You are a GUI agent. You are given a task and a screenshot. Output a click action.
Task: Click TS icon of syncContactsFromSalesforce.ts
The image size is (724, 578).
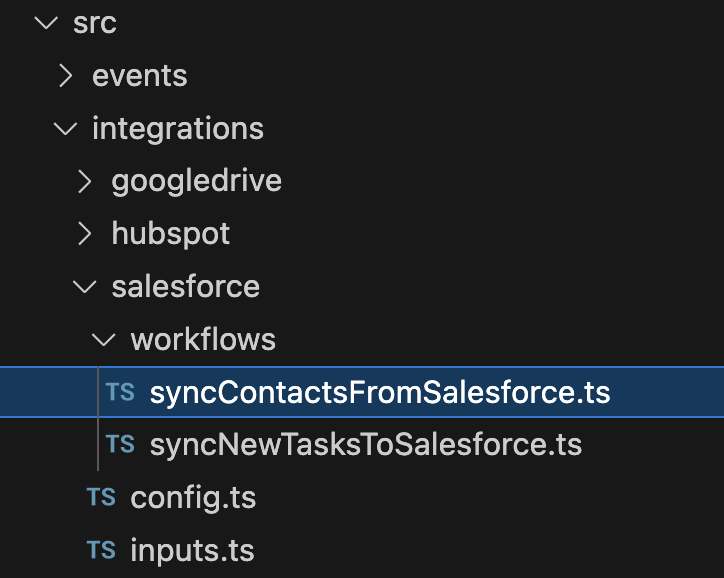tap(120, 392)
